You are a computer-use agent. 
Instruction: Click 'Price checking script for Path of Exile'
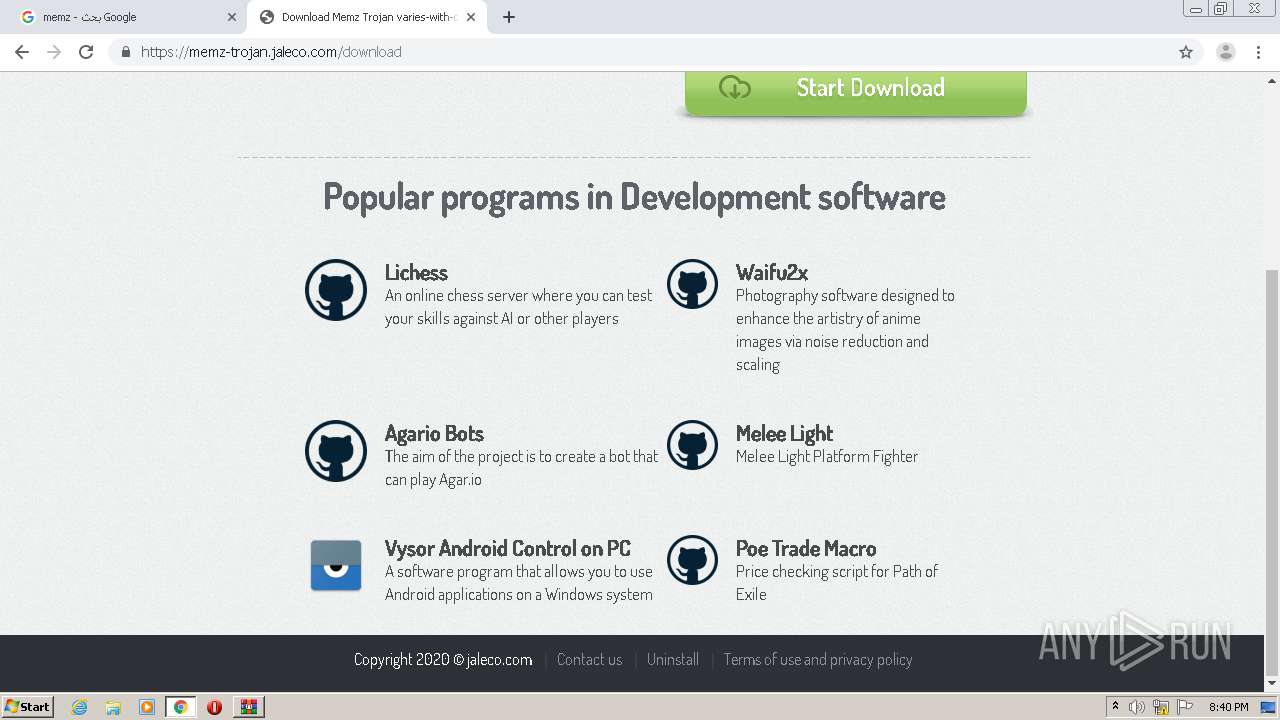pyautogui.click(x=837, y=583)
